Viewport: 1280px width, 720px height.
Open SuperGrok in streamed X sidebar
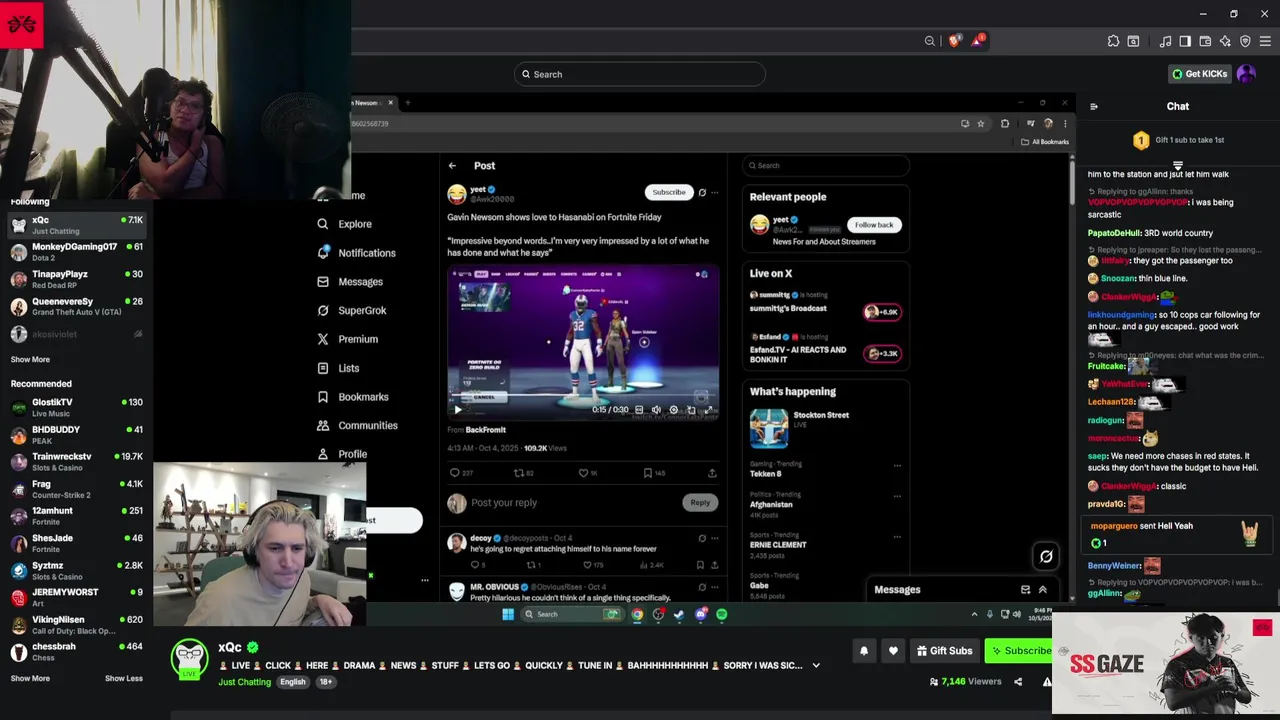pos(351,311)
